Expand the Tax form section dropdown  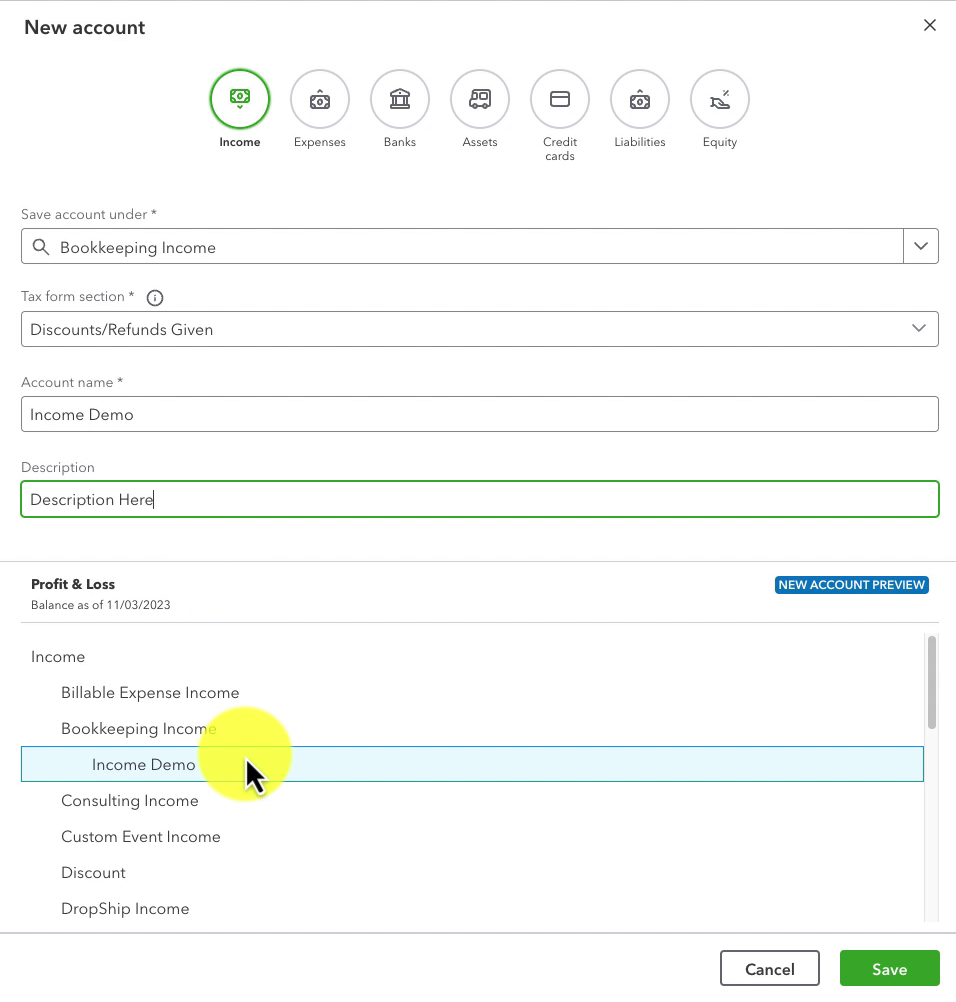point(919,328)
